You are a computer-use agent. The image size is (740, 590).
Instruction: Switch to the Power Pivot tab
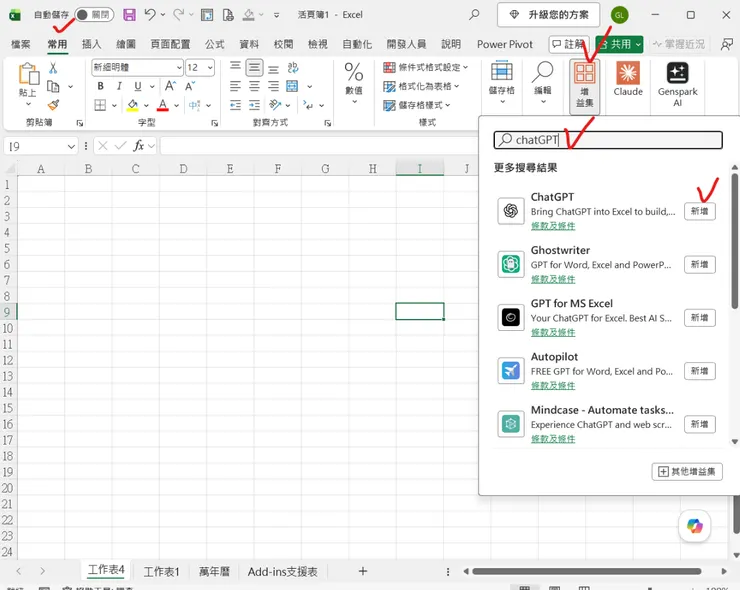(505, 44)
